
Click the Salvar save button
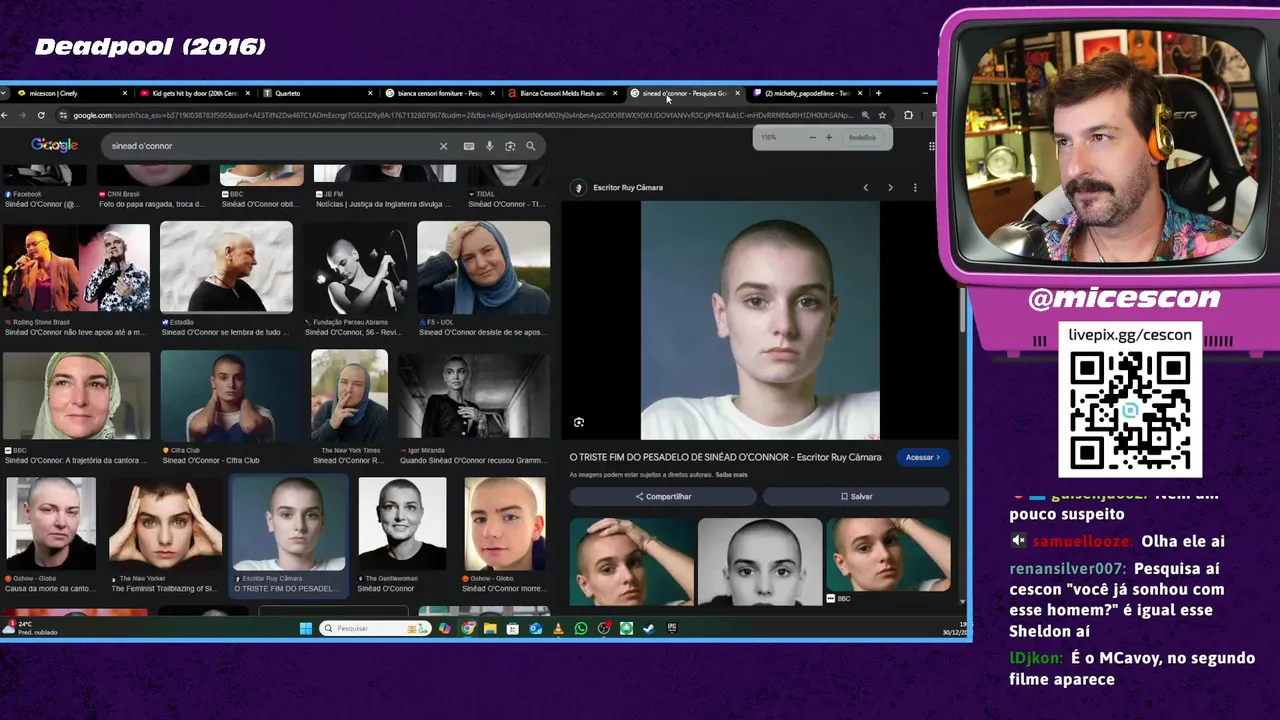tap(856, 496)
